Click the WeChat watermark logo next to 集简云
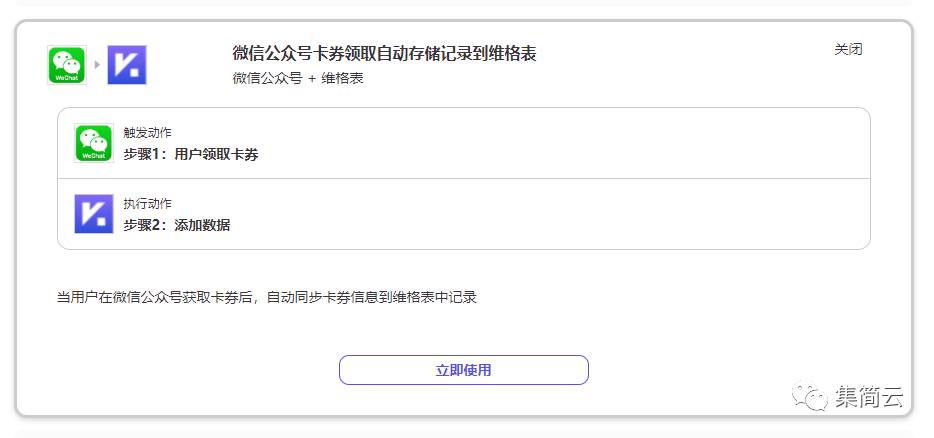The width and height of the screenshot is (934, 438). 811,397
